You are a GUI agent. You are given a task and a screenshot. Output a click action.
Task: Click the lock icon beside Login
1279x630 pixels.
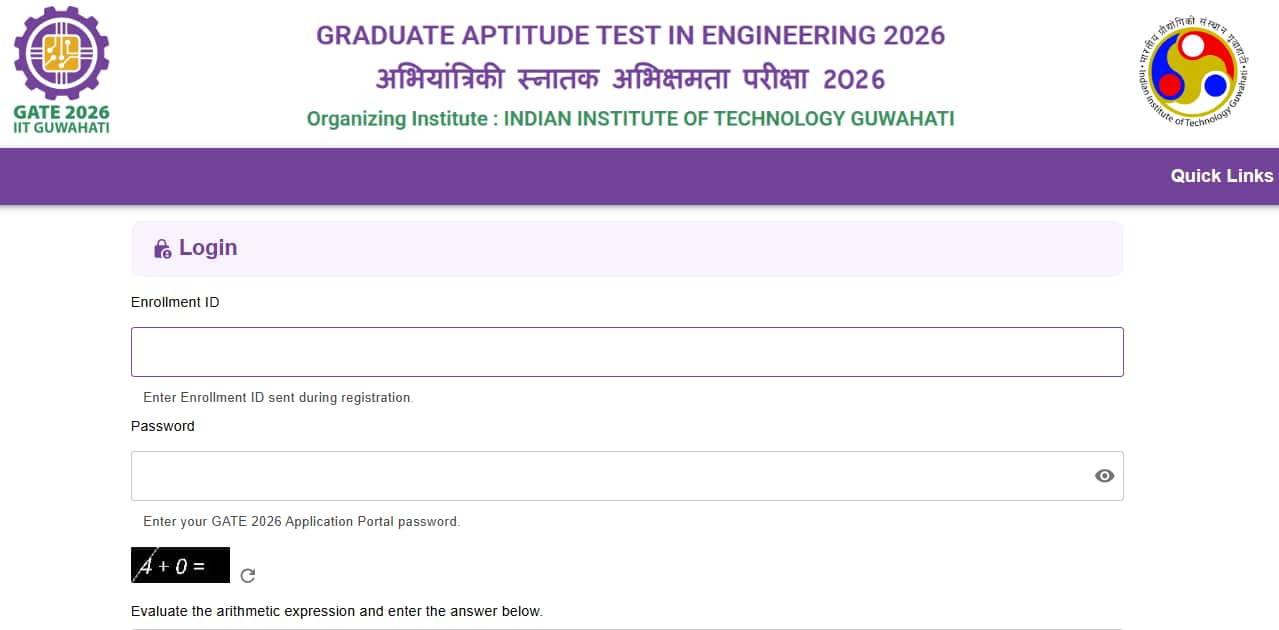(162, 249)
